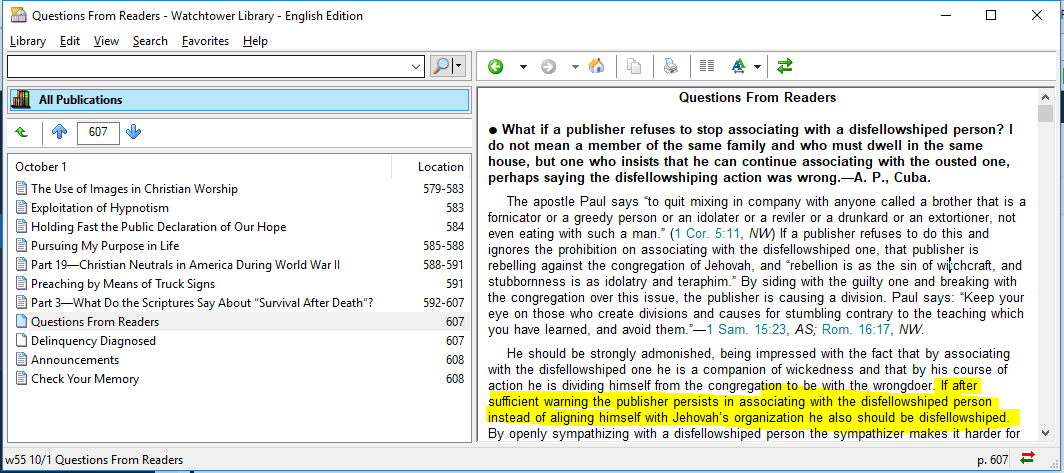Click the Copy icon in toolbar

(633, 67)
